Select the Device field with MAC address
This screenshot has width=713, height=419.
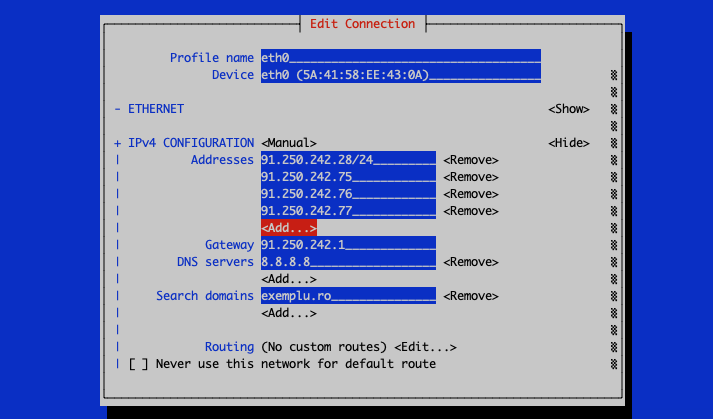(401, 75)
